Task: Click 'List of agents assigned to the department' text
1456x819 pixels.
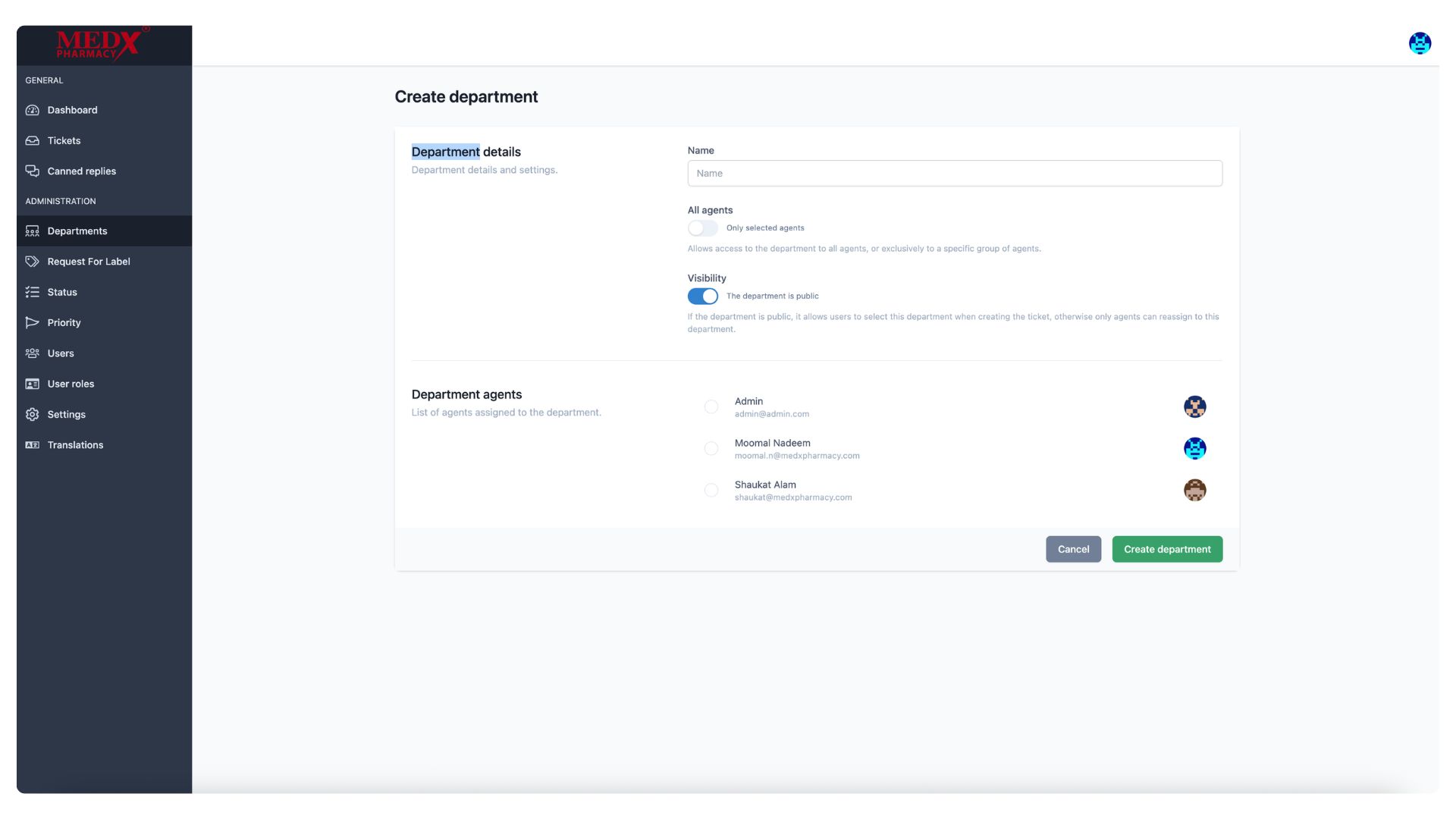Action: (506, 413)
